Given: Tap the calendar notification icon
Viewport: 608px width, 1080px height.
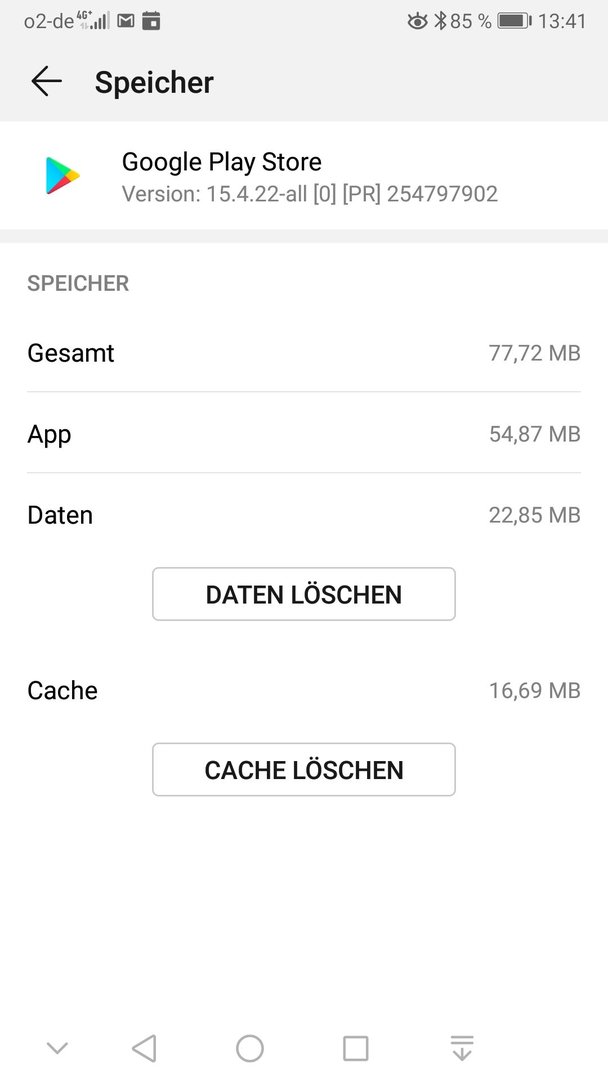Looking at the screenshot, I should (x=151, y=21).
